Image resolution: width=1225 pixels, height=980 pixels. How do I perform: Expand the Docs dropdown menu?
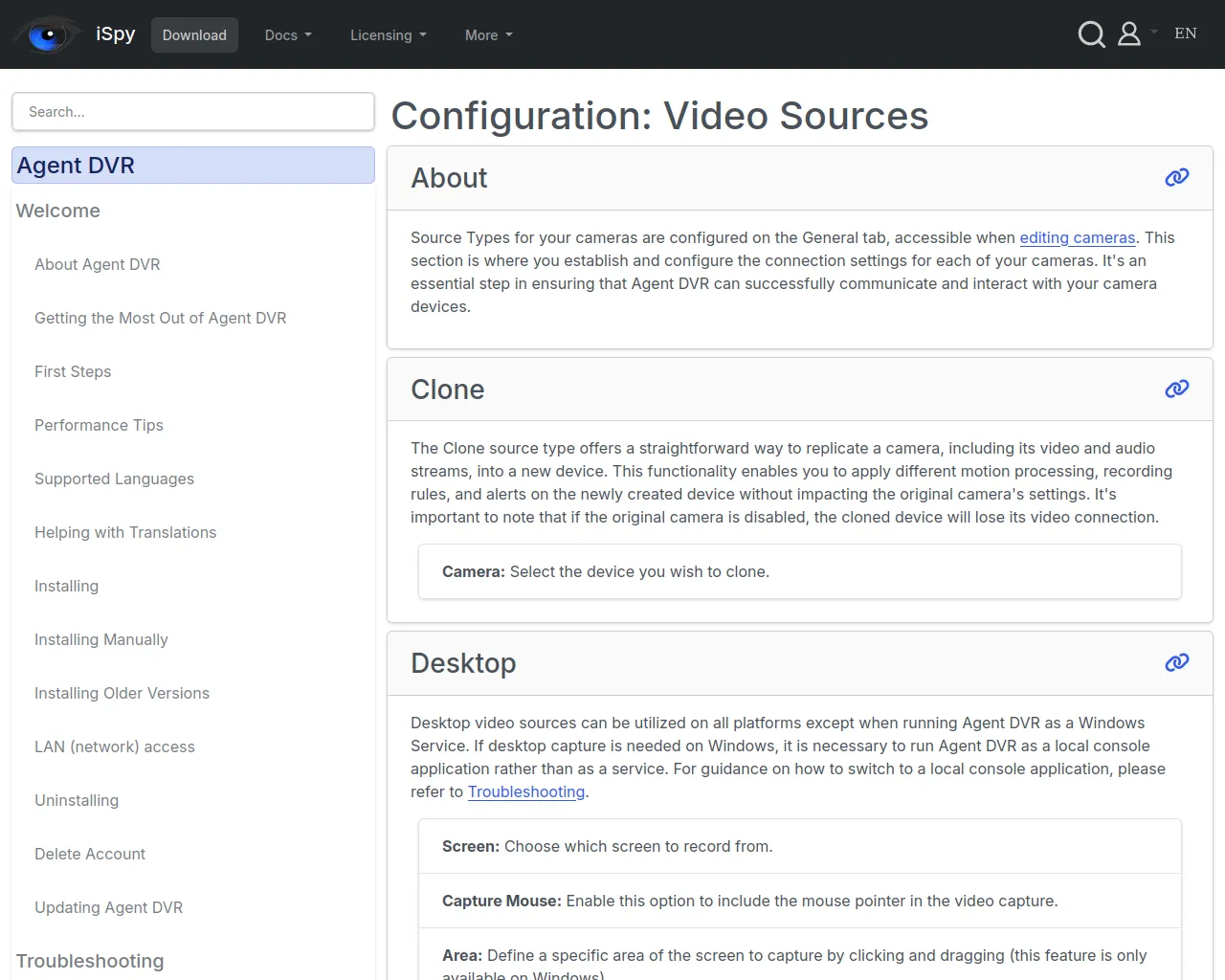pyautogui.click(x=288, y=35)
